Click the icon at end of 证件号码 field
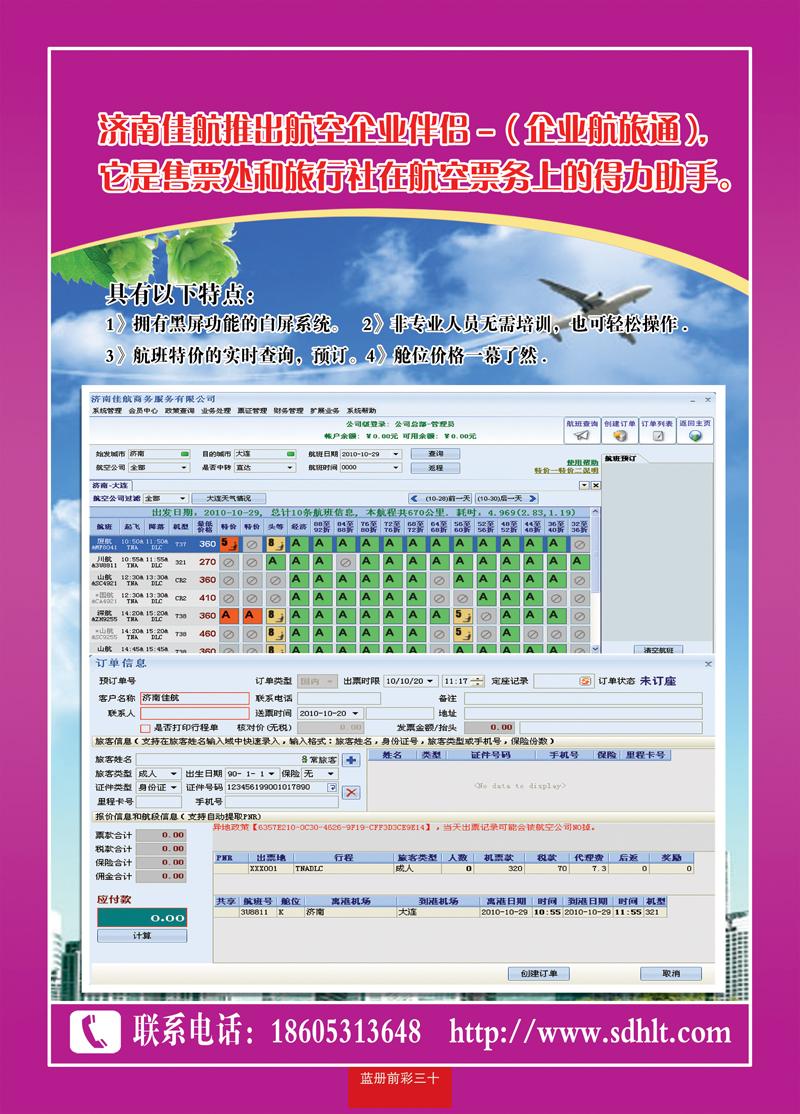 332,787
